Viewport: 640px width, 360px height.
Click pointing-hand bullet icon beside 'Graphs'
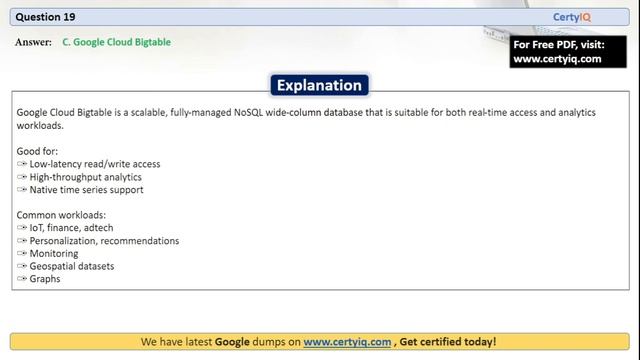pyautogui.click(x=22, y=279)
